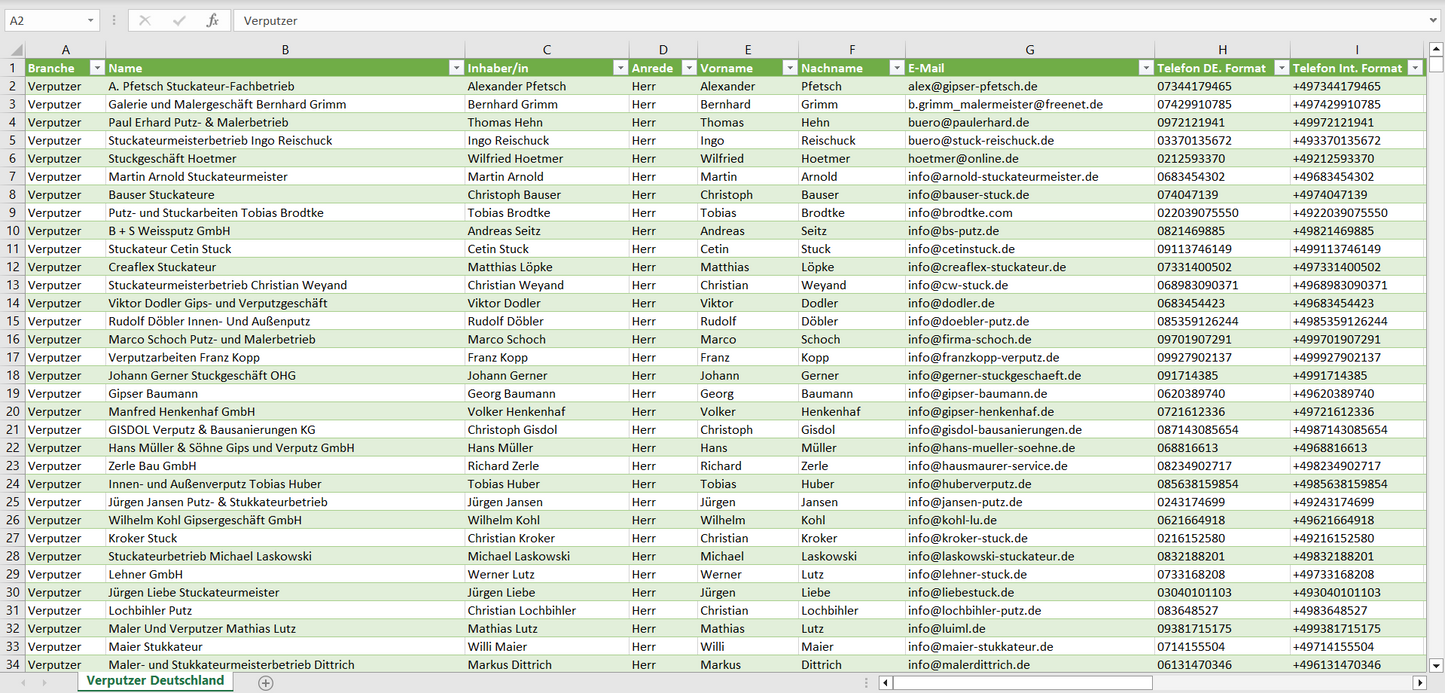The width and height of the screenshot is (1445, 693).
Task: Open the Anrede column filter dropdown
Action: (688, 68)
